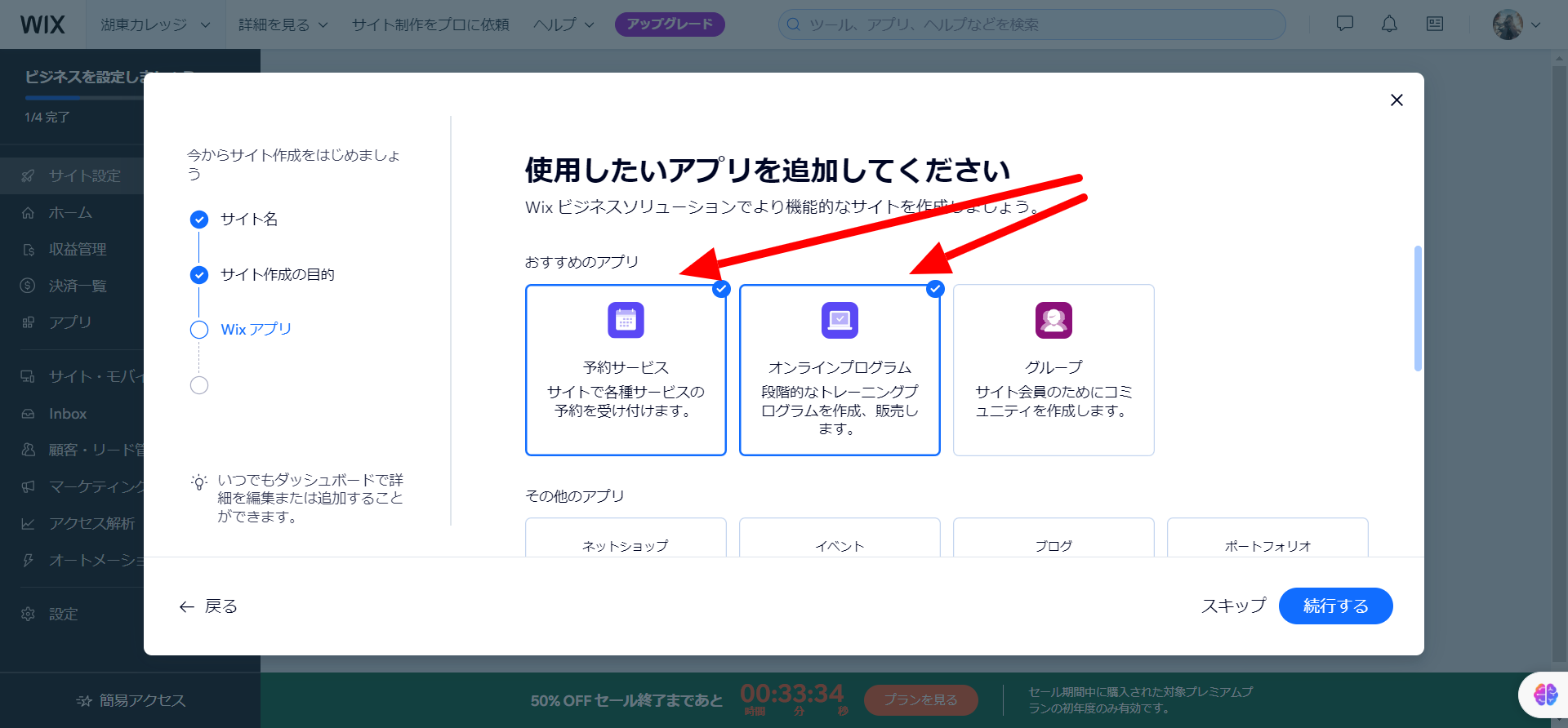
Task: Go to サイト名 step
Action: tap(249, 219)
